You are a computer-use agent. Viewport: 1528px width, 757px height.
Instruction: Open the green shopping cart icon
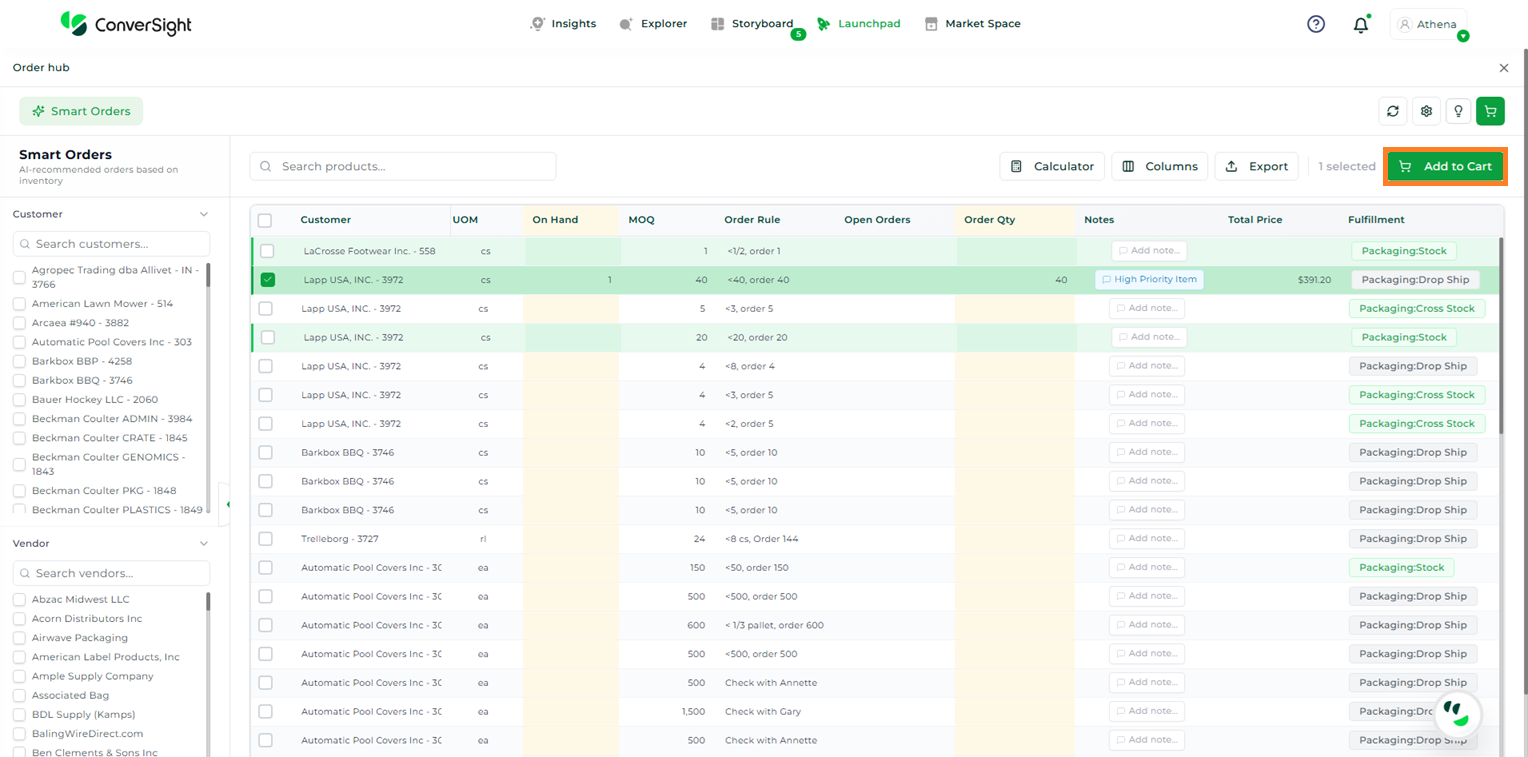(x=1490, y=111)
